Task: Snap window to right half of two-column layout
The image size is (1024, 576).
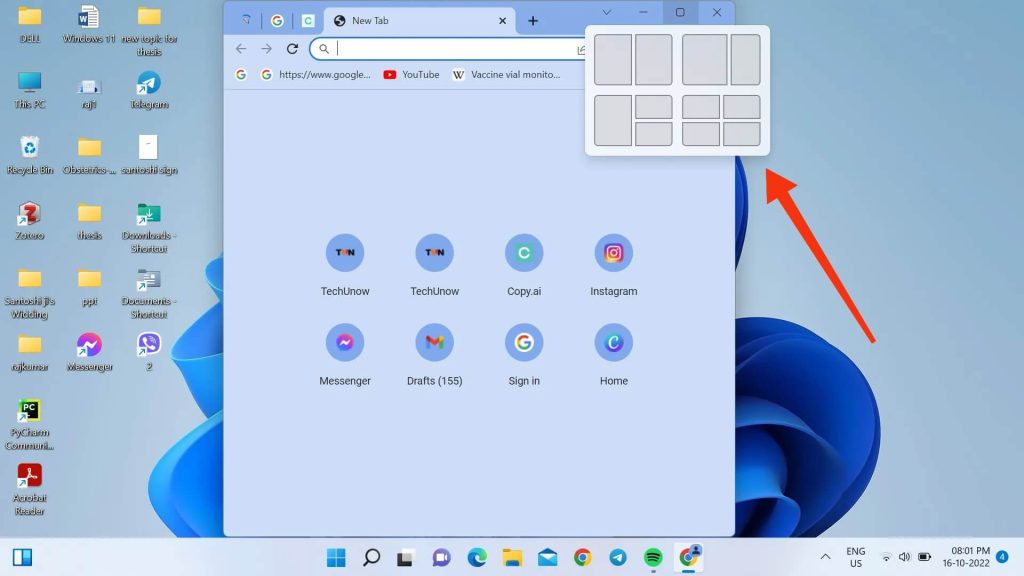Action: pos(654,59)
